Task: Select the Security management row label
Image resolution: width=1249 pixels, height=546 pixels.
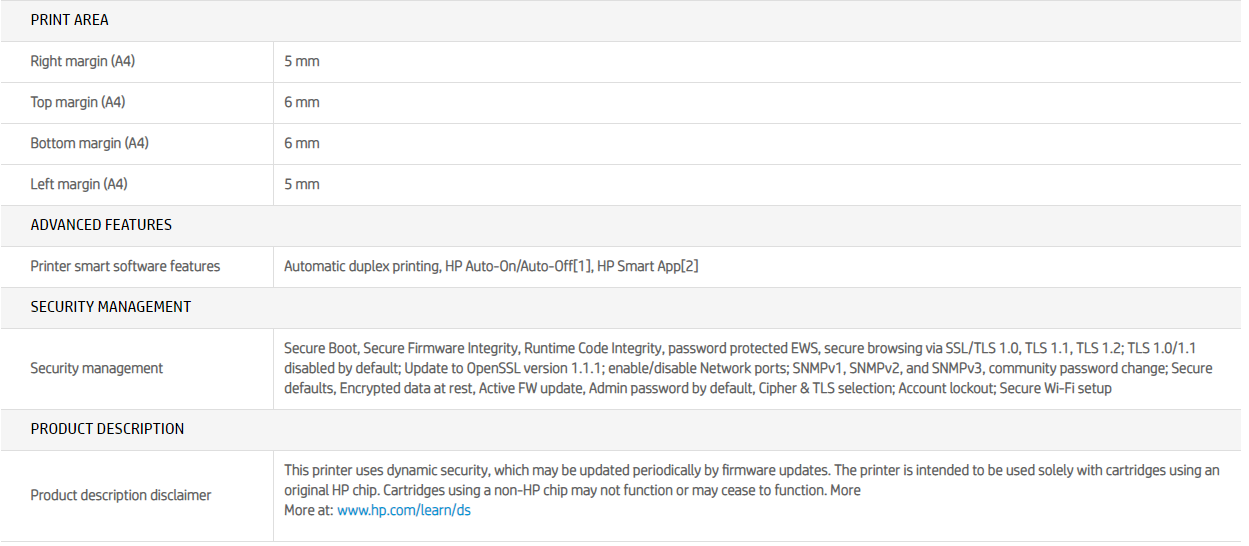Action: (x=97, y=368)
